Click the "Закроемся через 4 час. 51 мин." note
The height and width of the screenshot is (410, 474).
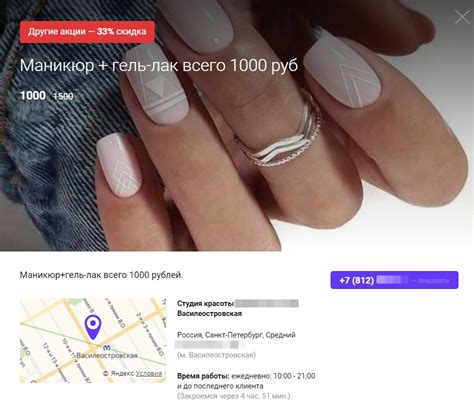(233, 396)
